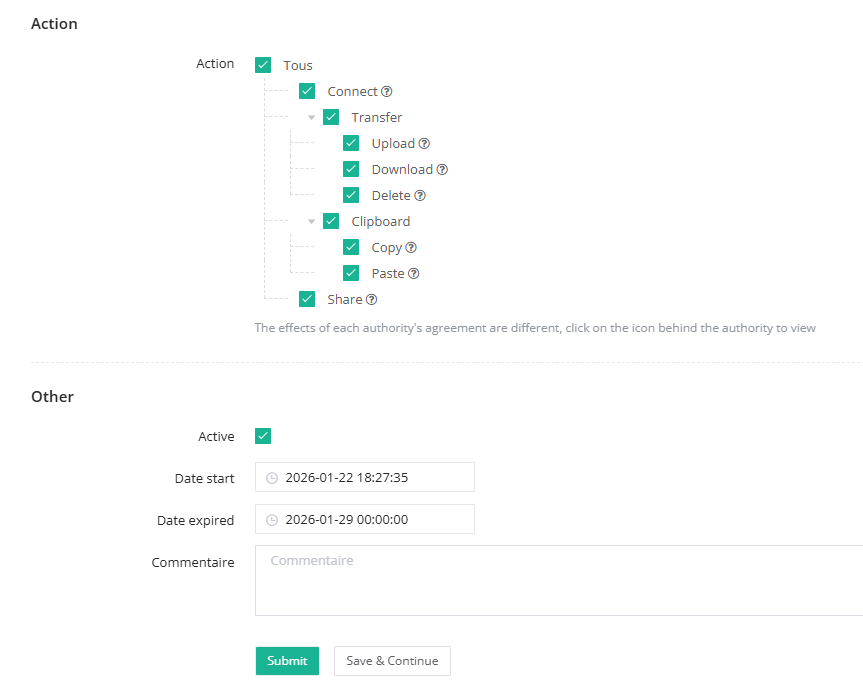Click the help icon next to Copy
Screen dimensions: 863x698
click(411, 248)
